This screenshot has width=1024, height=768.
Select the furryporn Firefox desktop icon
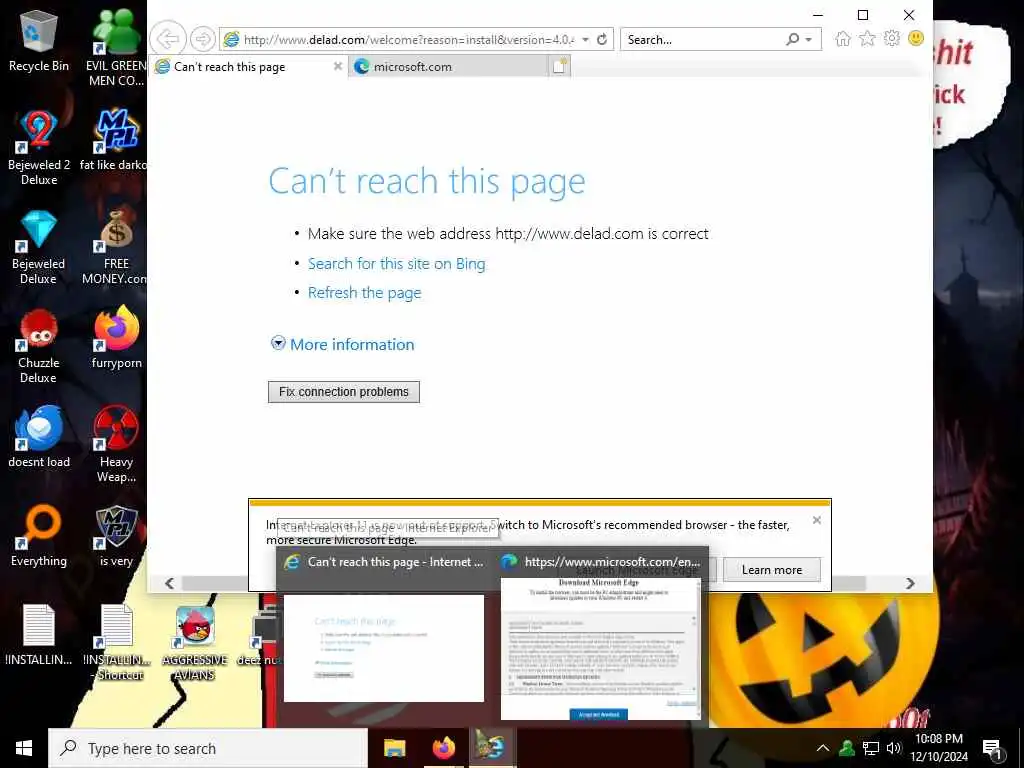[116, 338]
